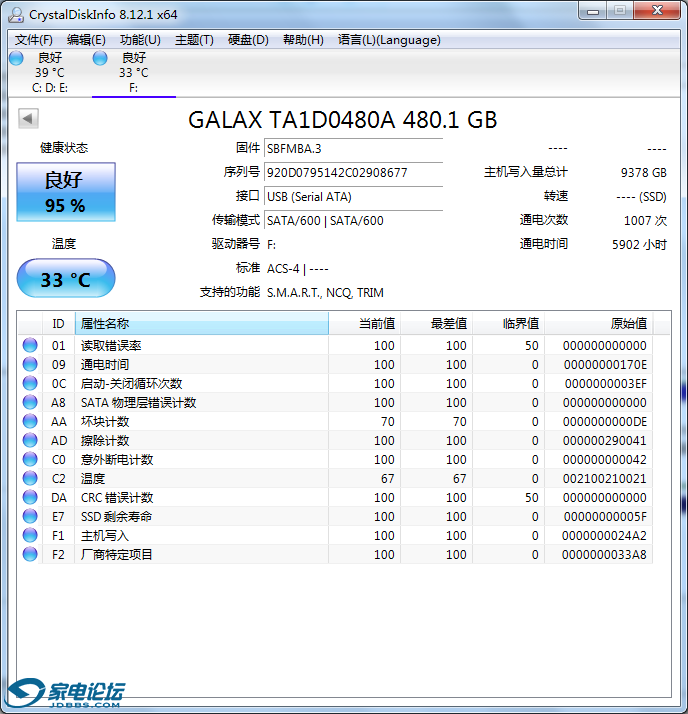Click the status orb for disk F:
Viewport: 688px width, 714px height.
pos(100,58)
